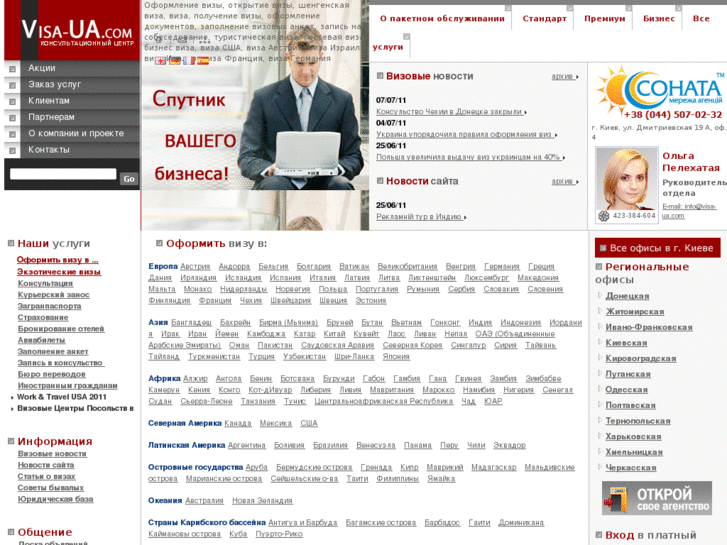Click the Go search button

[x=129, y=179]
